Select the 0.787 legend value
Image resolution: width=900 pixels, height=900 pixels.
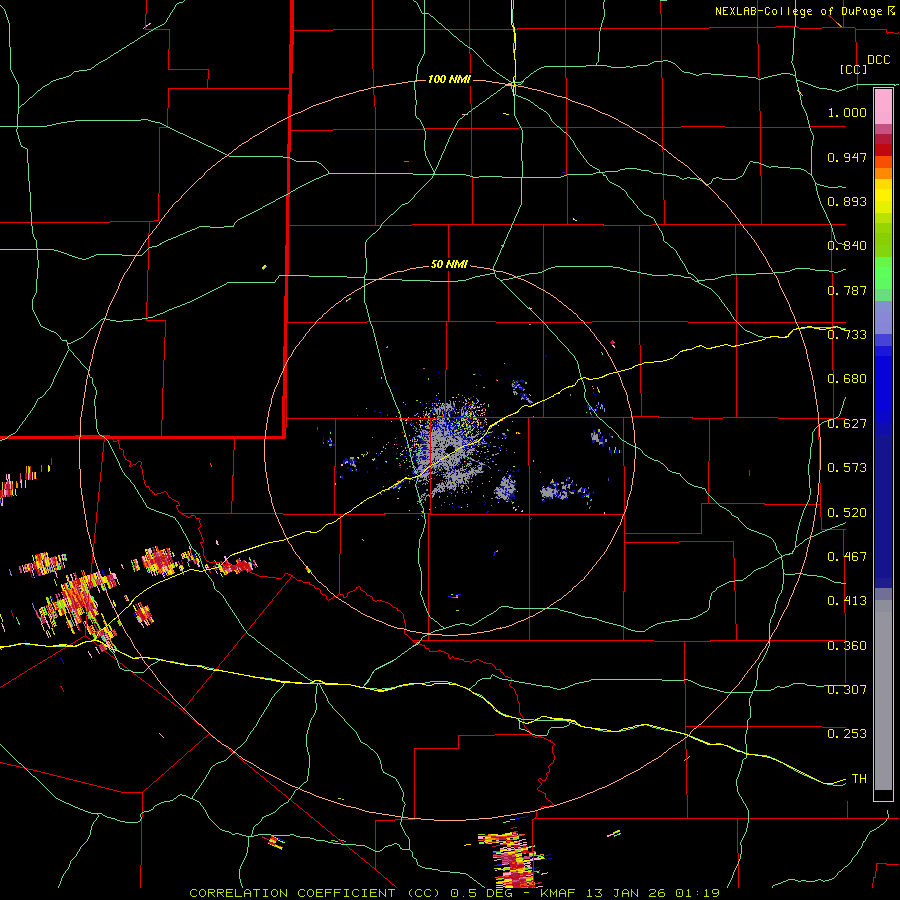pyautogui.click(x=847, y=290)
